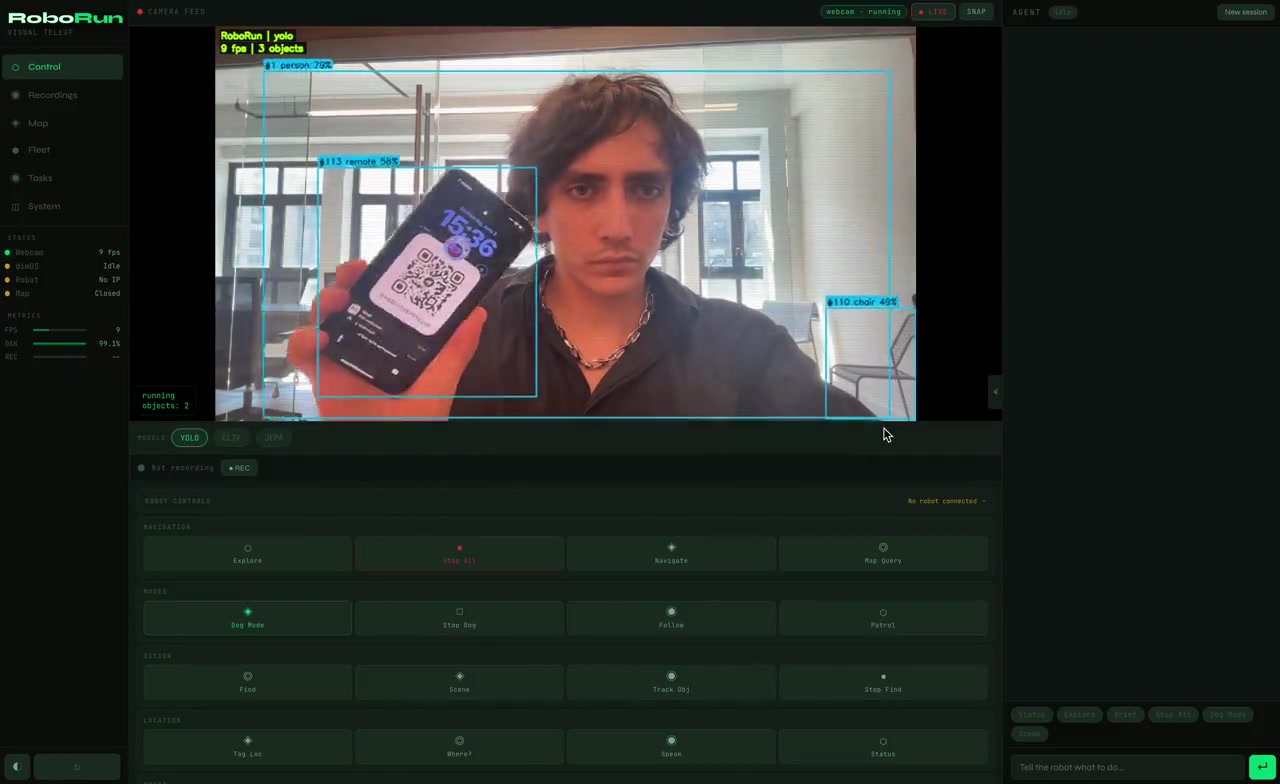Open the No robot connected dropdown

[x=946, y=501]
